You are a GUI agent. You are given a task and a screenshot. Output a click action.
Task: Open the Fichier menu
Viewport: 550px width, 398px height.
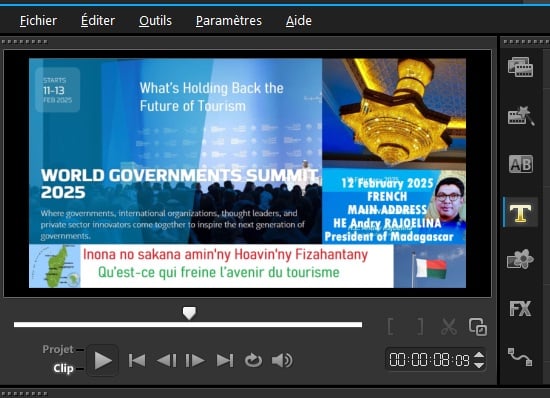(x=38, y=21)
